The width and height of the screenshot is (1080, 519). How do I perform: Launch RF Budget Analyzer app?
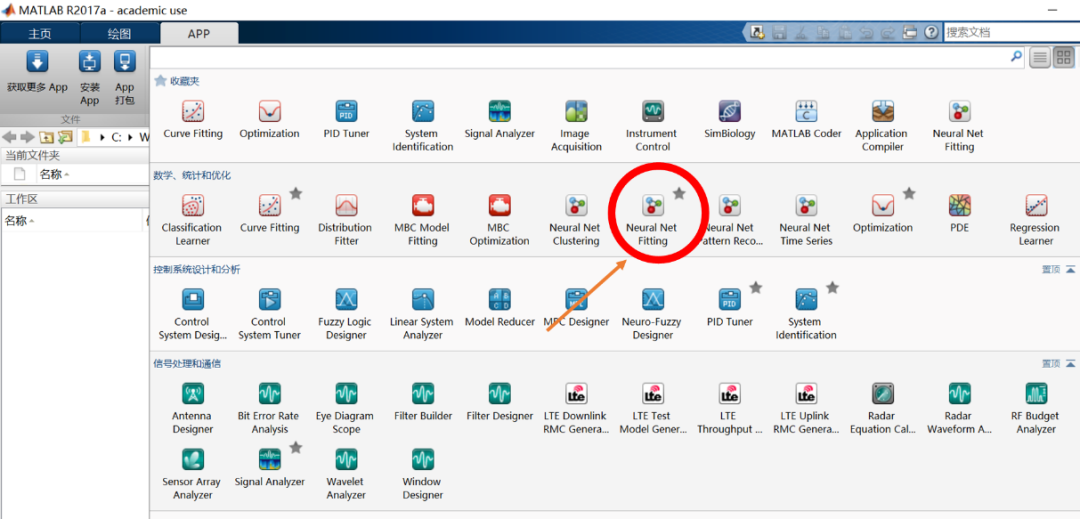tap(1036, 409)
